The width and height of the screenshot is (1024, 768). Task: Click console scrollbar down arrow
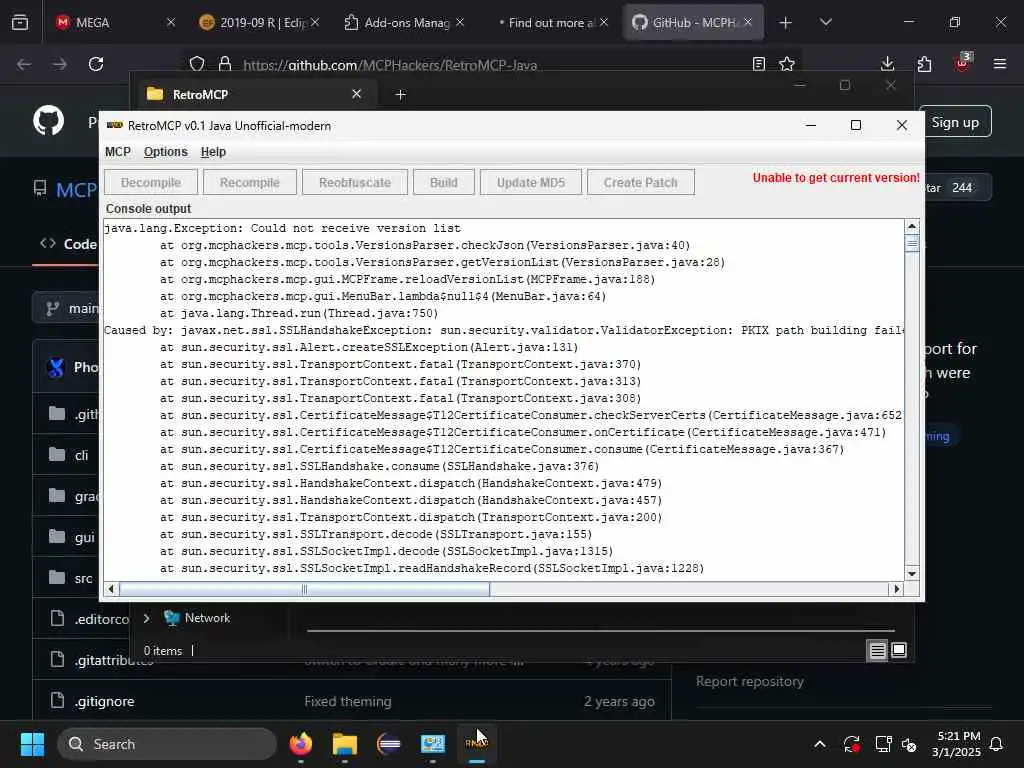click(x=912, y=573)
